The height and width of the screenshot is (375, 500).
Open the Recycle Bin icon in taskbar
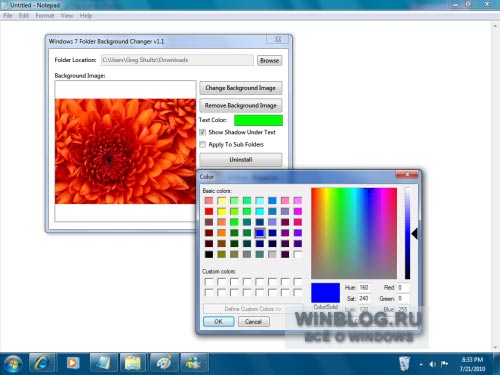coord(404,363)
